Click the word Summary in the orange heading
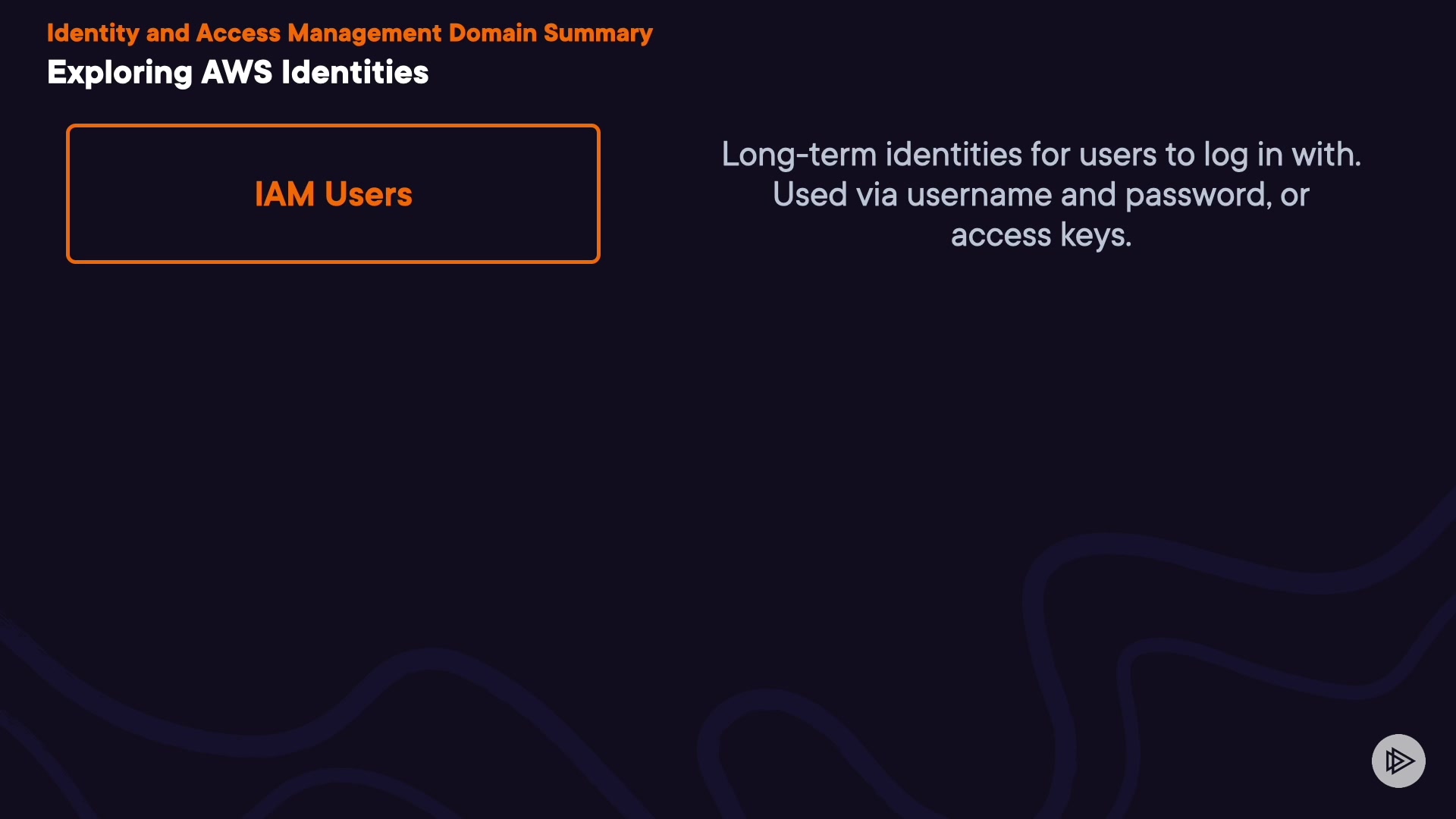Screen dimensions: 1456x819 point(598,33)
